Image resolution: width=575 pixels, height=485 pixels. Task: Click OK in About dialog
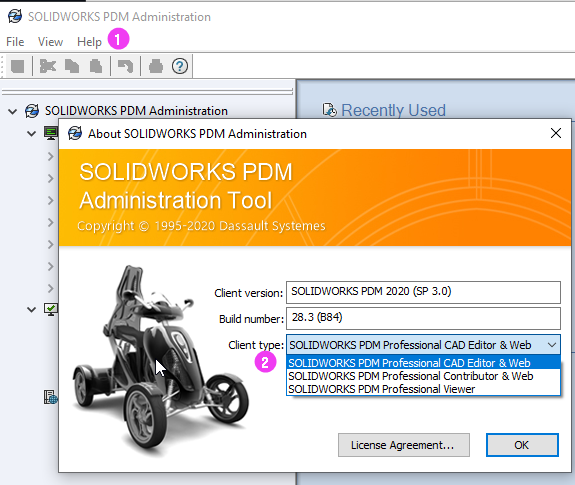coord(522,445)
